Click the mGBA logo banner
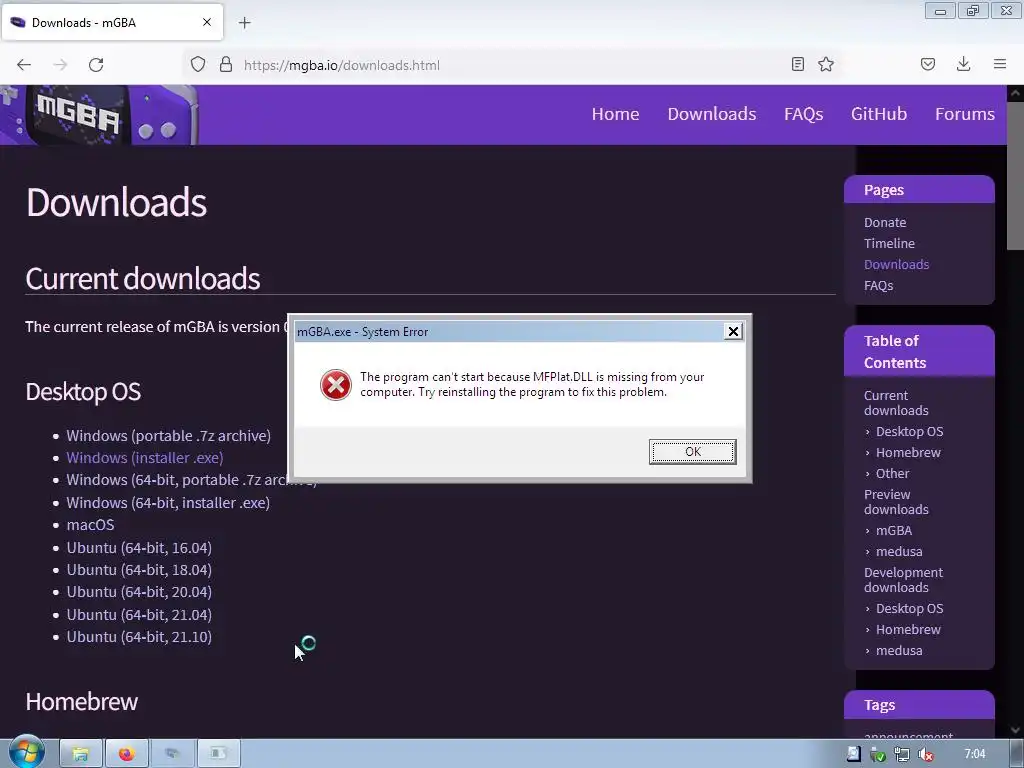Viewport: 1024px width, 768px height. click(99, 115)
